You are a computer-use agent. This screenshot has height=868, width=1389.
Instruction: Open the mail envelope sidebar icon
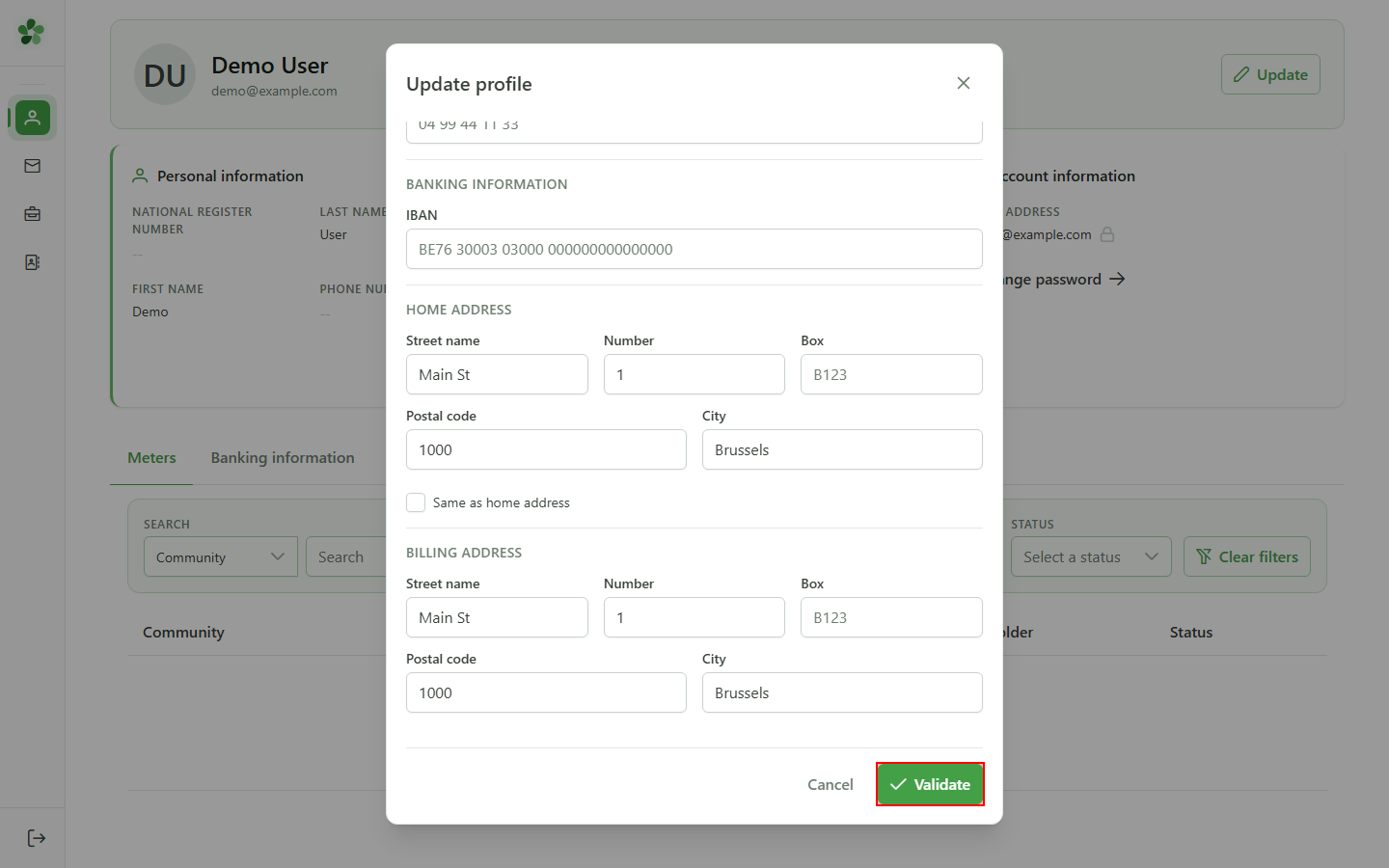tap(33, 166)
